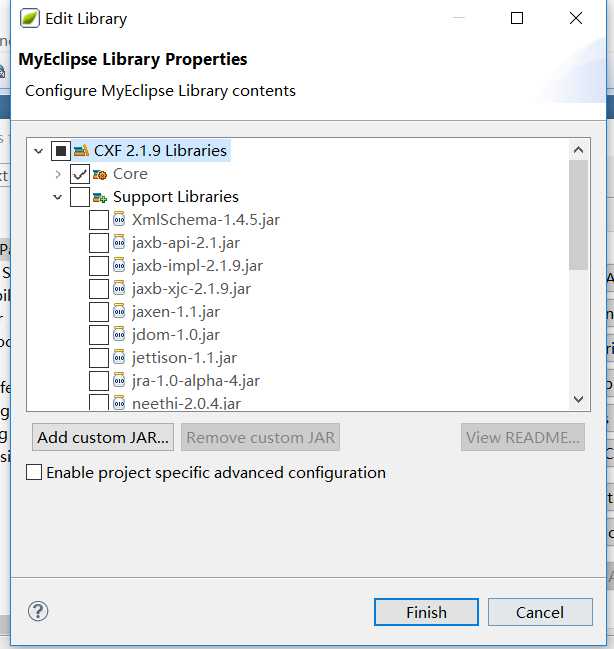The height and width of the screenshot is (649, 614).
Task: Click the jar icon beside XmlSchema-1.4.5.jar
Action: pos(119,219)
